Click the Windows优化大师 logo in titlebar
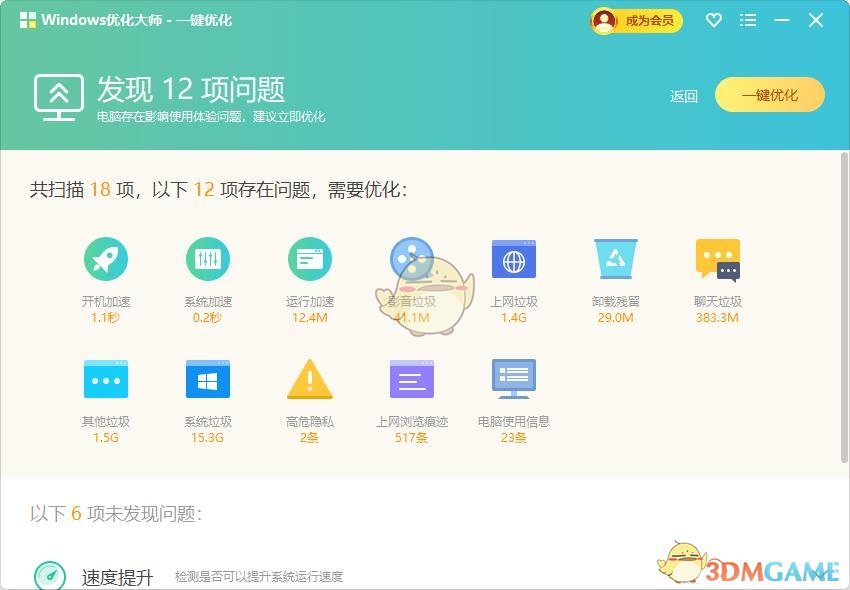Viewport: 850px width, 590px height. tap(28, 19)
